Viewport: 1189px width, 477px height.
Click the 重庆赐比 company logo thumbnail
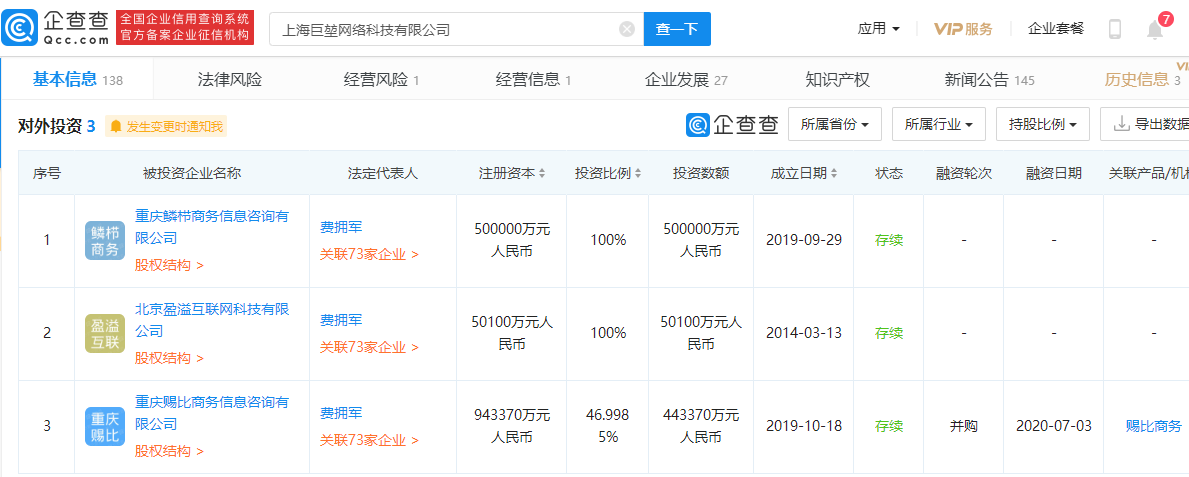105,425
